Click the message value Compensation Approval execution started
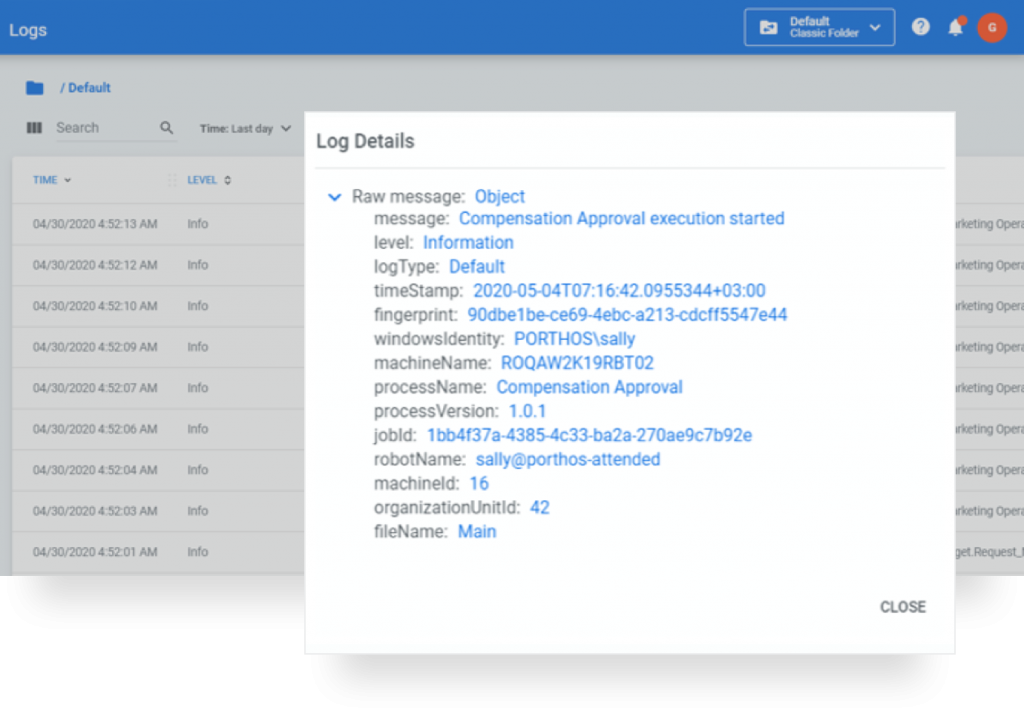Screen dimensions: 1024x714 621,219
